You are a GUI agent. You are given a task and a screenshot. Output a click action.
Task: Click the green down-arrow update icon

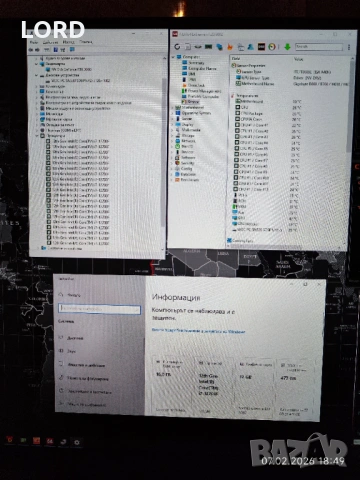click(287, 47)
